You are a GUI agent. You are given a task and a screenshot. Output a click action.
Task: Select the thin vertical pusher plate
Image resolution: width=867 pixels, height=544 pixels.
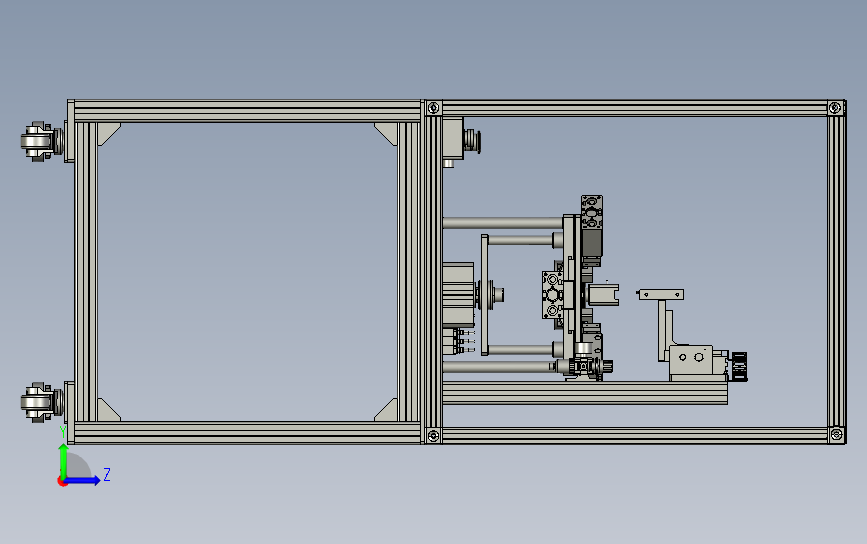(485, 295)
